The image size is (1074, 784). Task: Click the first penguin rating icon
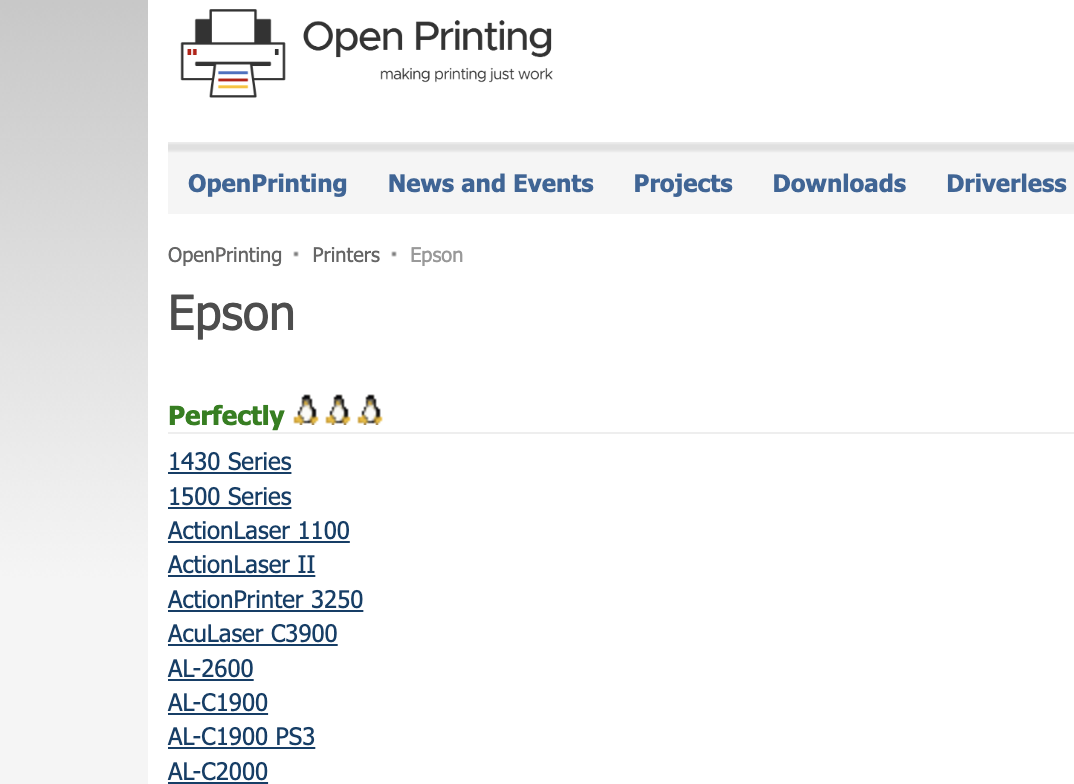306,410
